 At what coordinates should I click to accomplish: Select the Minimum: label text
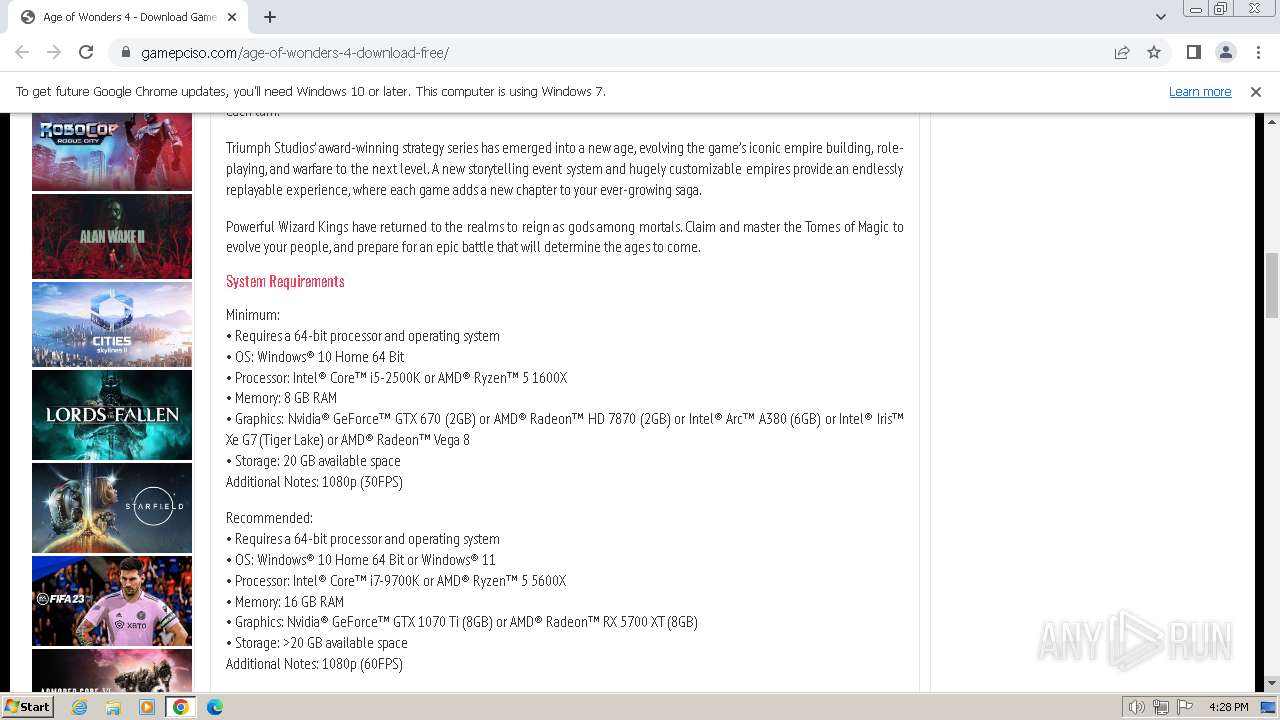click(253, 315)
